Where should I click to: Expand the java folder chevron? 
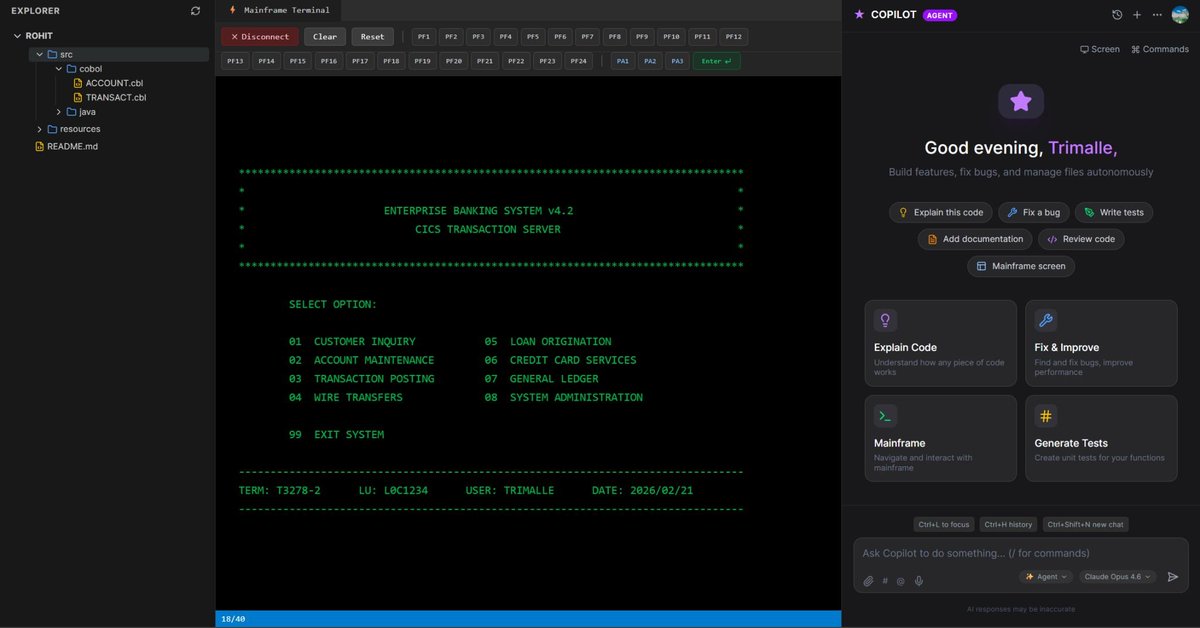pyautogui.click(x=59, y=112)
